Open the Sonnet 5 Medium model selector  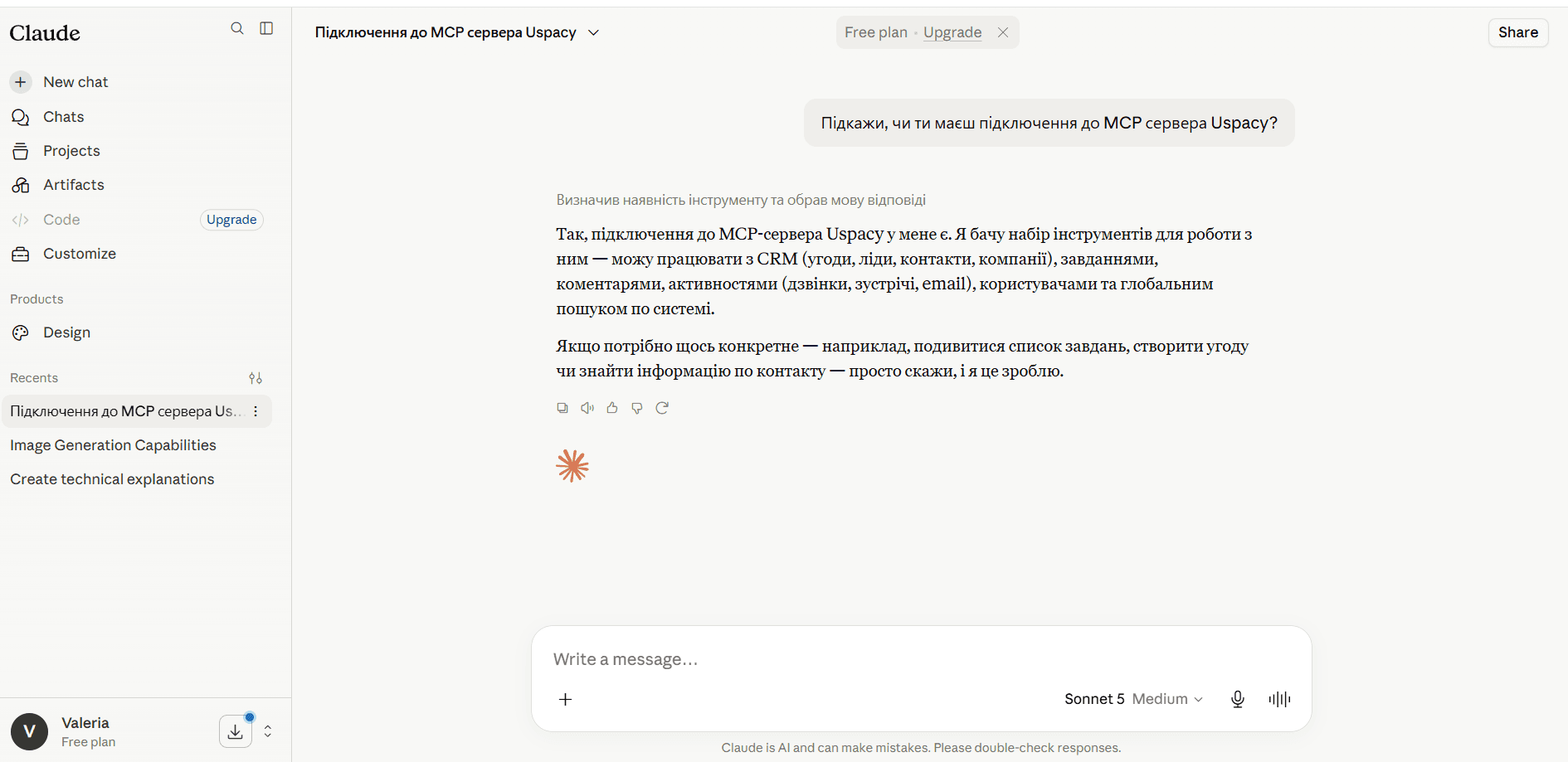click(x=1133, y=699)
